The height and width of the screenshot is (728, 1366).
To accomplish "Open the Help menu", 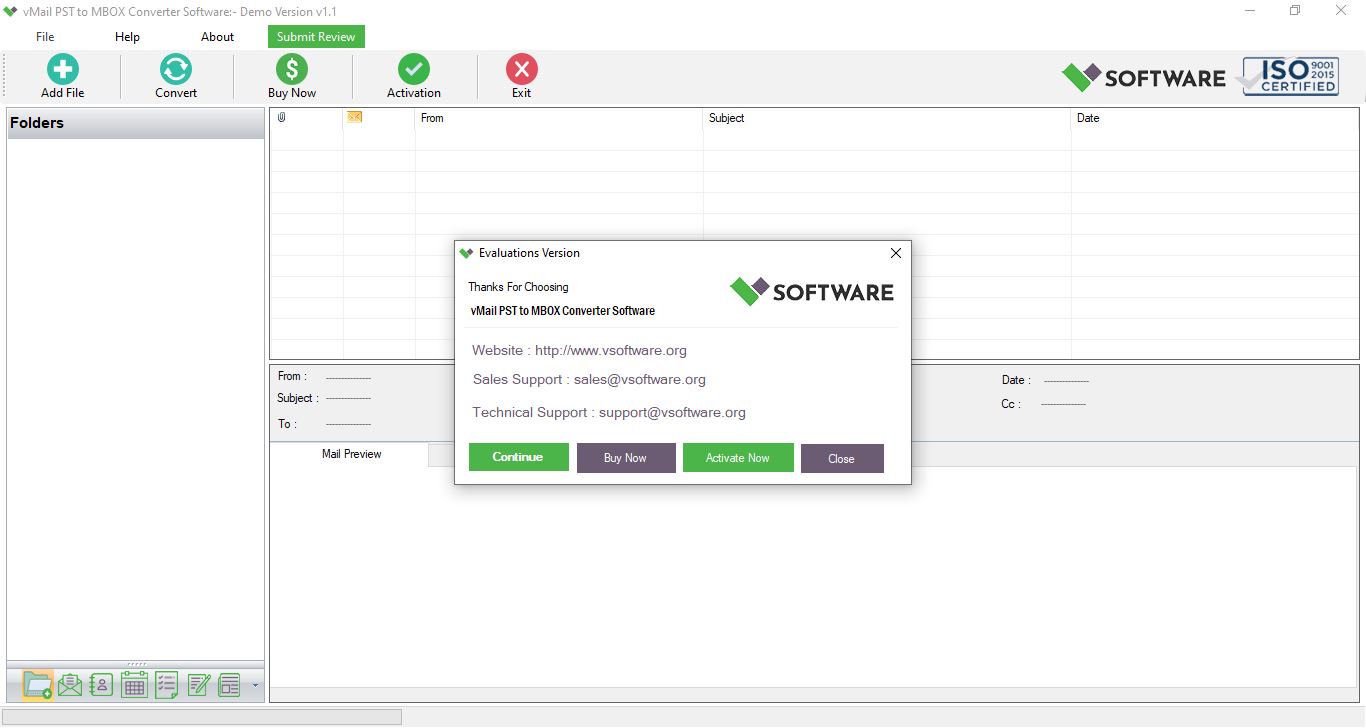I will point(127,37).
